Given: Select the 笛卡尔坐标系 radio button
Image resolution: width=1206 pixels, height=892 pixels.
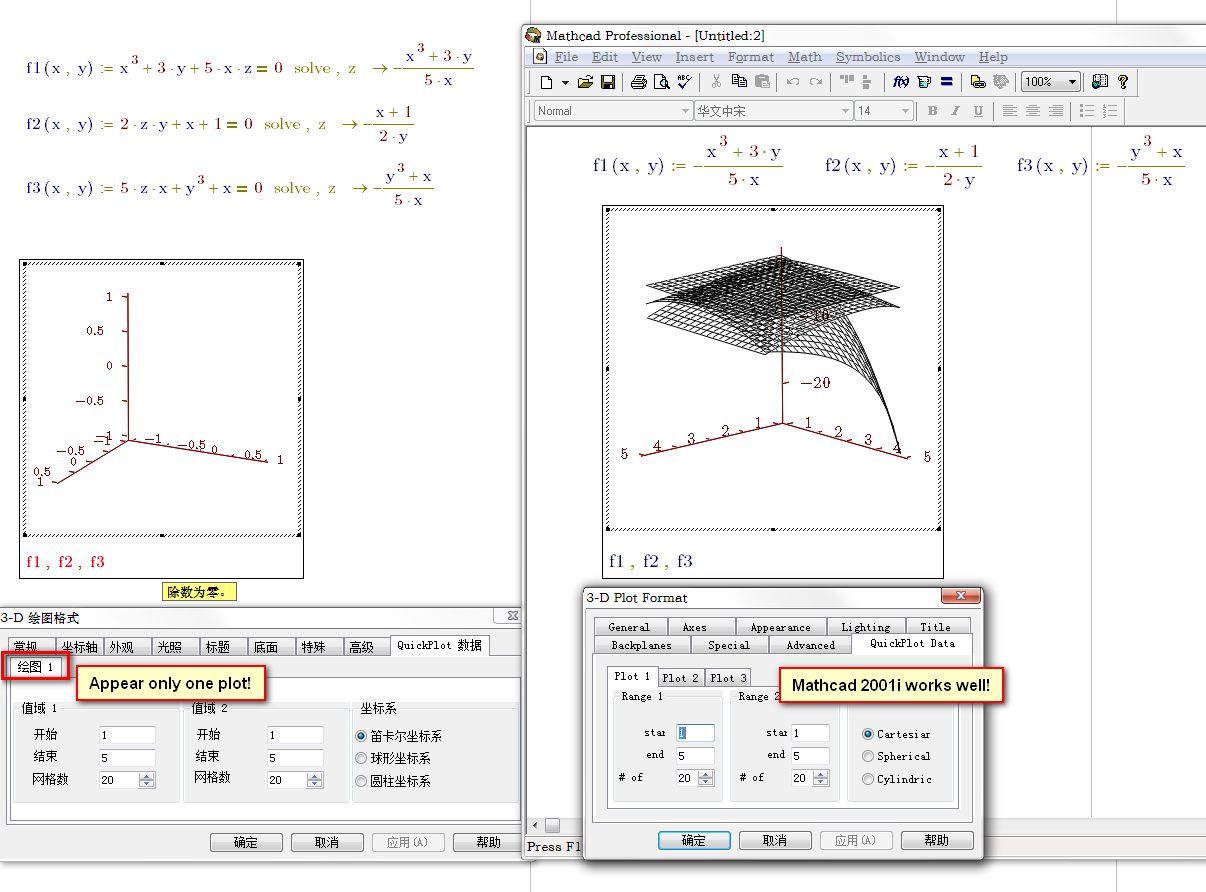Looking at the screenshot, I should 361,736.
